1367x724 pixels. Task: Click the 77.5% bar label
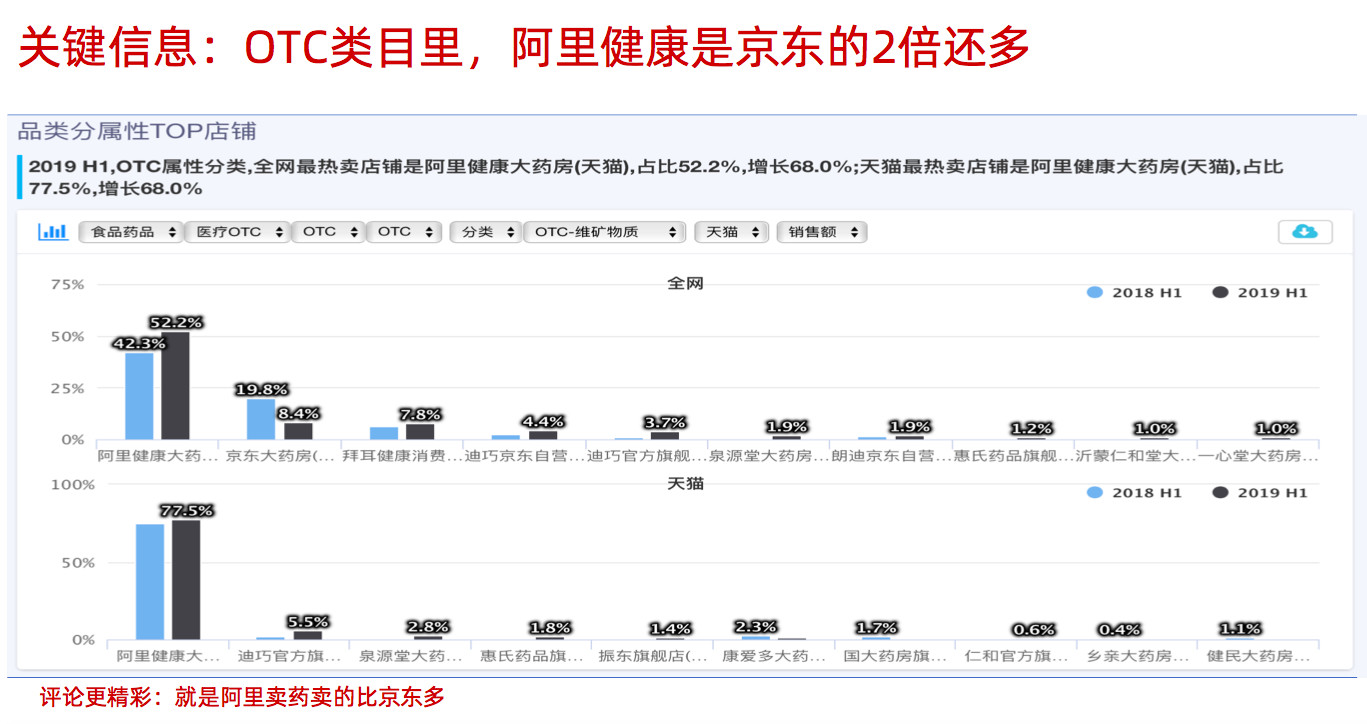(x=186, y=510)
